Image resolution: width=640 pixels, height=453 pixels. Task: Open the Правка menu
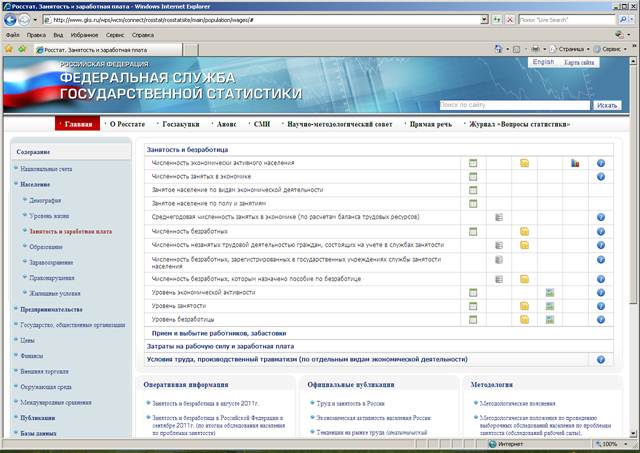tap(36, 35)
